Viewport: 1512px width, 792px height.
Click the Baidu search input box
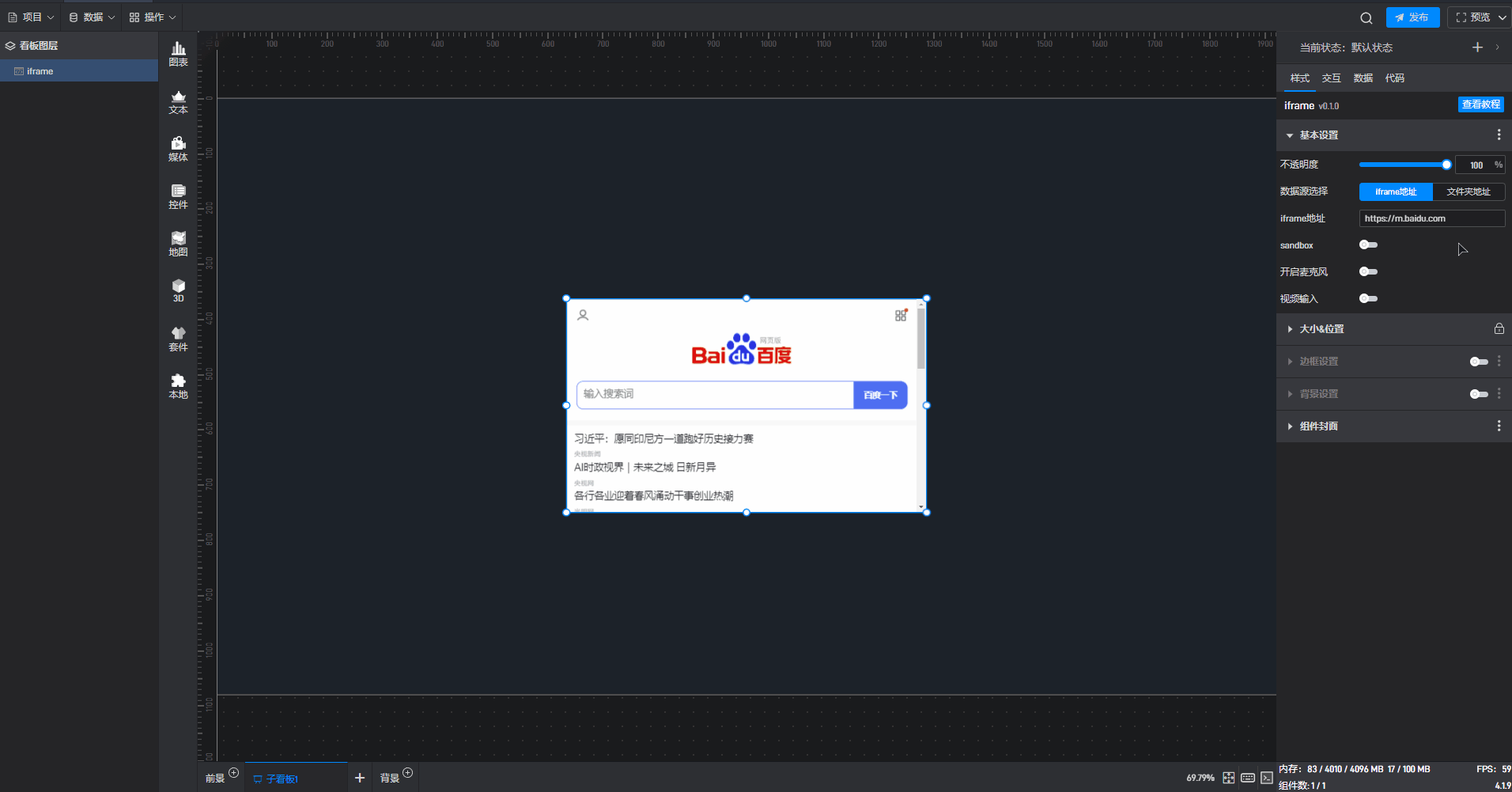(x=716, y=395)
